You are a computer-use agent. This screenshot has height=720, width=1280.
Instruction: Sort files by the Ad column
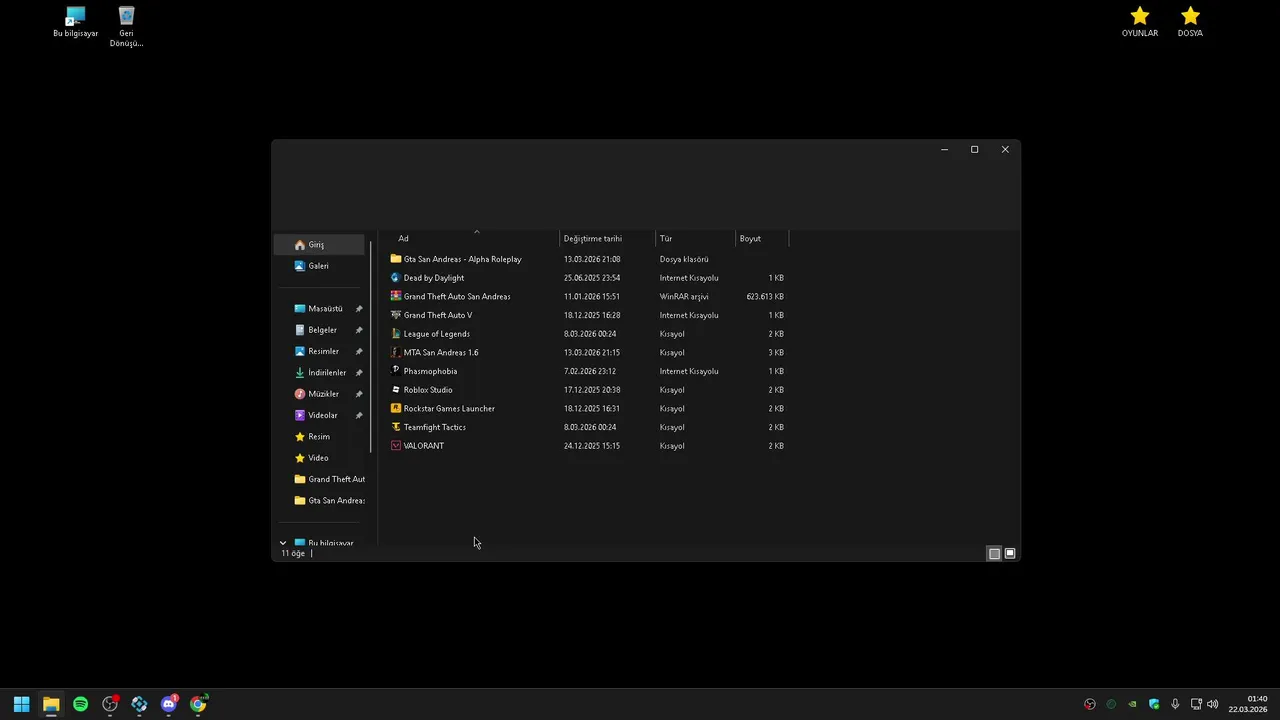pyautogui.click(x=473, y=239)
